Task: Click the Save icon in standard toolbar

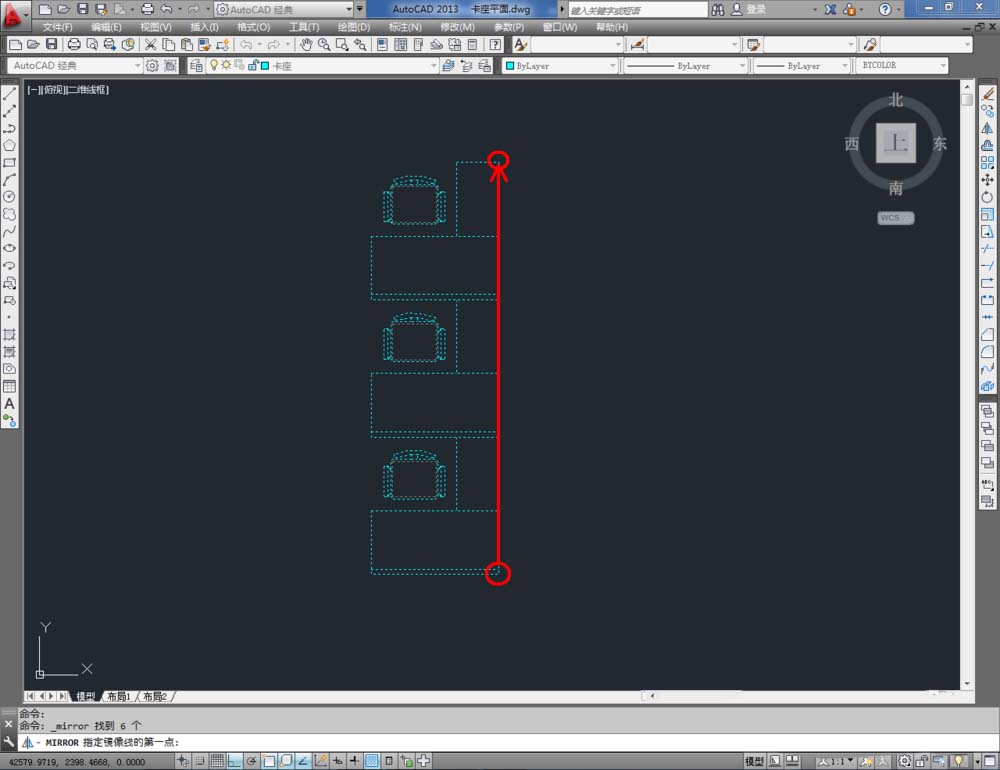Action: point(52,45)
